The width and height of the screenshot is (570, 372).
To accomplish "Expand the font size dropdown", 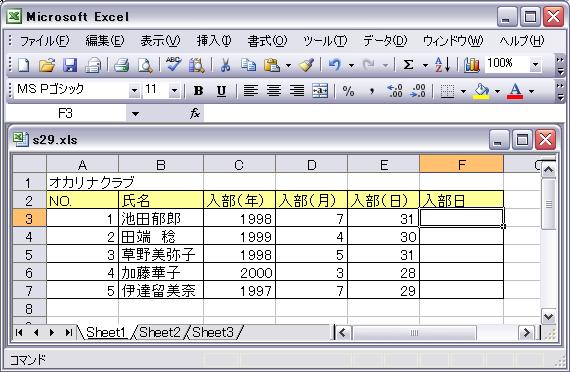I will coord(174,91).
